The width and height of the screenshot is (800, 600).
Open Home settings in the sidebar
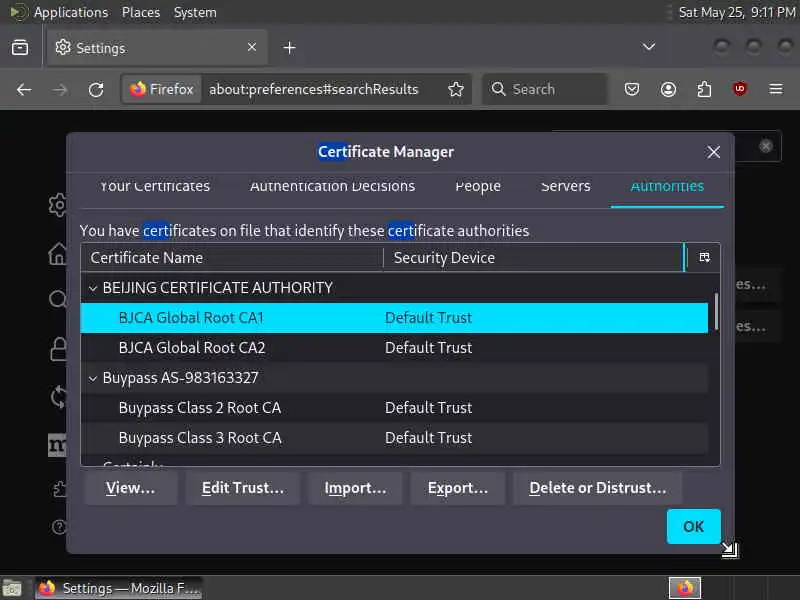click(58, 254)
